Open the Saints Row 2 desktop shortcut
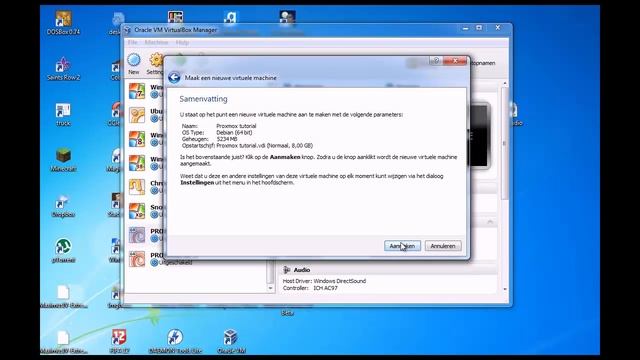The height and width of the screenshot is (360, 640). pos(63,69)
